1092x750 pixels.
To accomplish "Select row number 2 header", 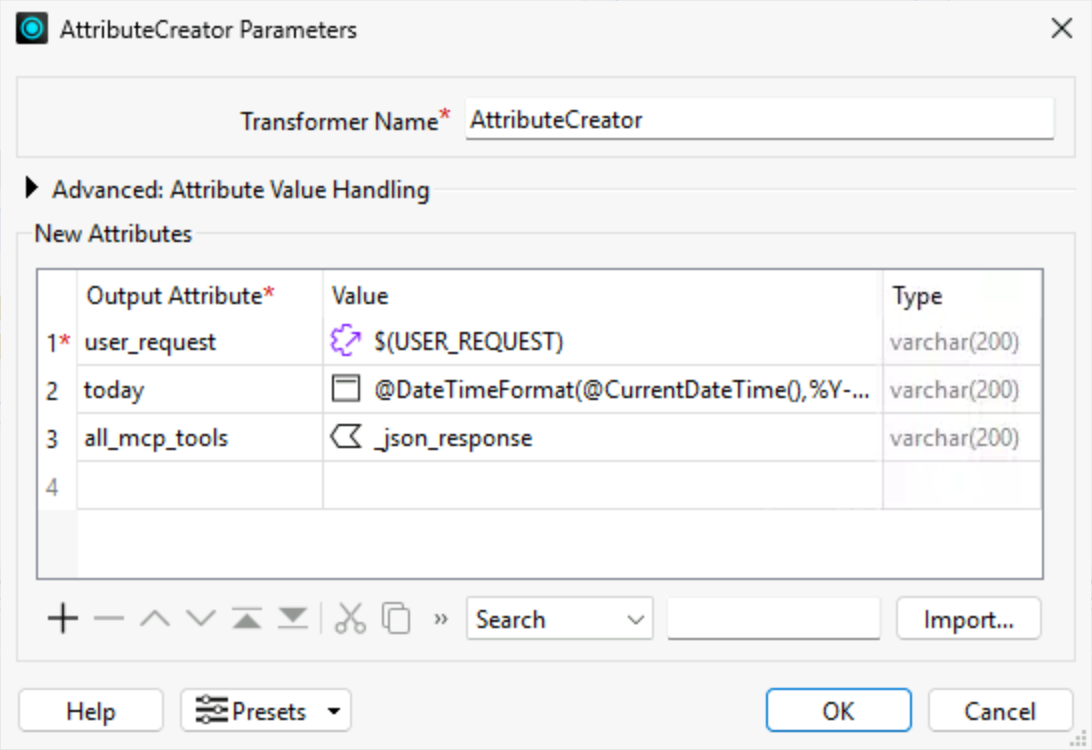I will click(x=58, y=390).
